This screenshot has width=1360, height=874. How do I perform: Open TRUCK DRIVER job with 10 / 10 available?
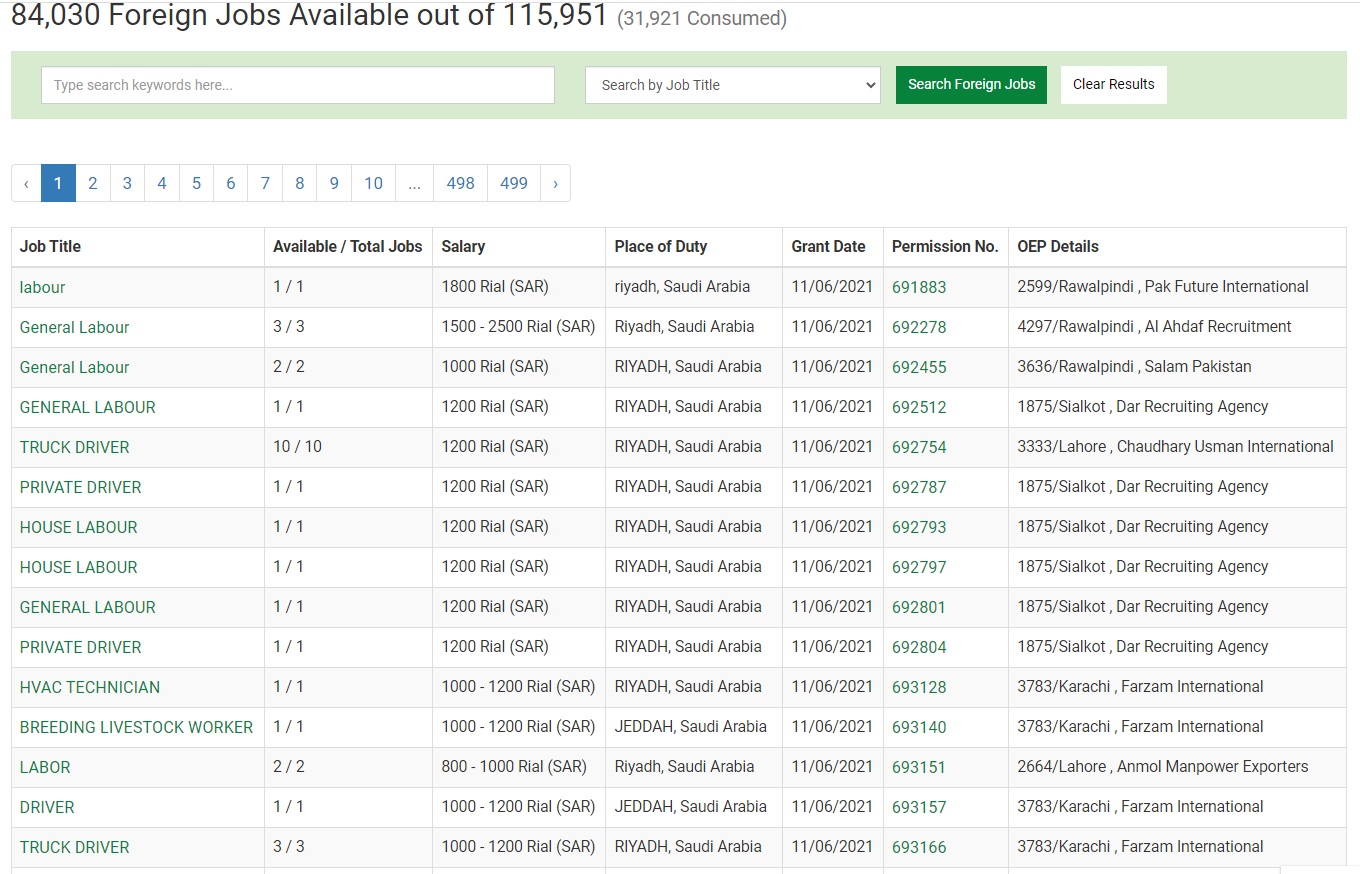(x=74, y=447)
